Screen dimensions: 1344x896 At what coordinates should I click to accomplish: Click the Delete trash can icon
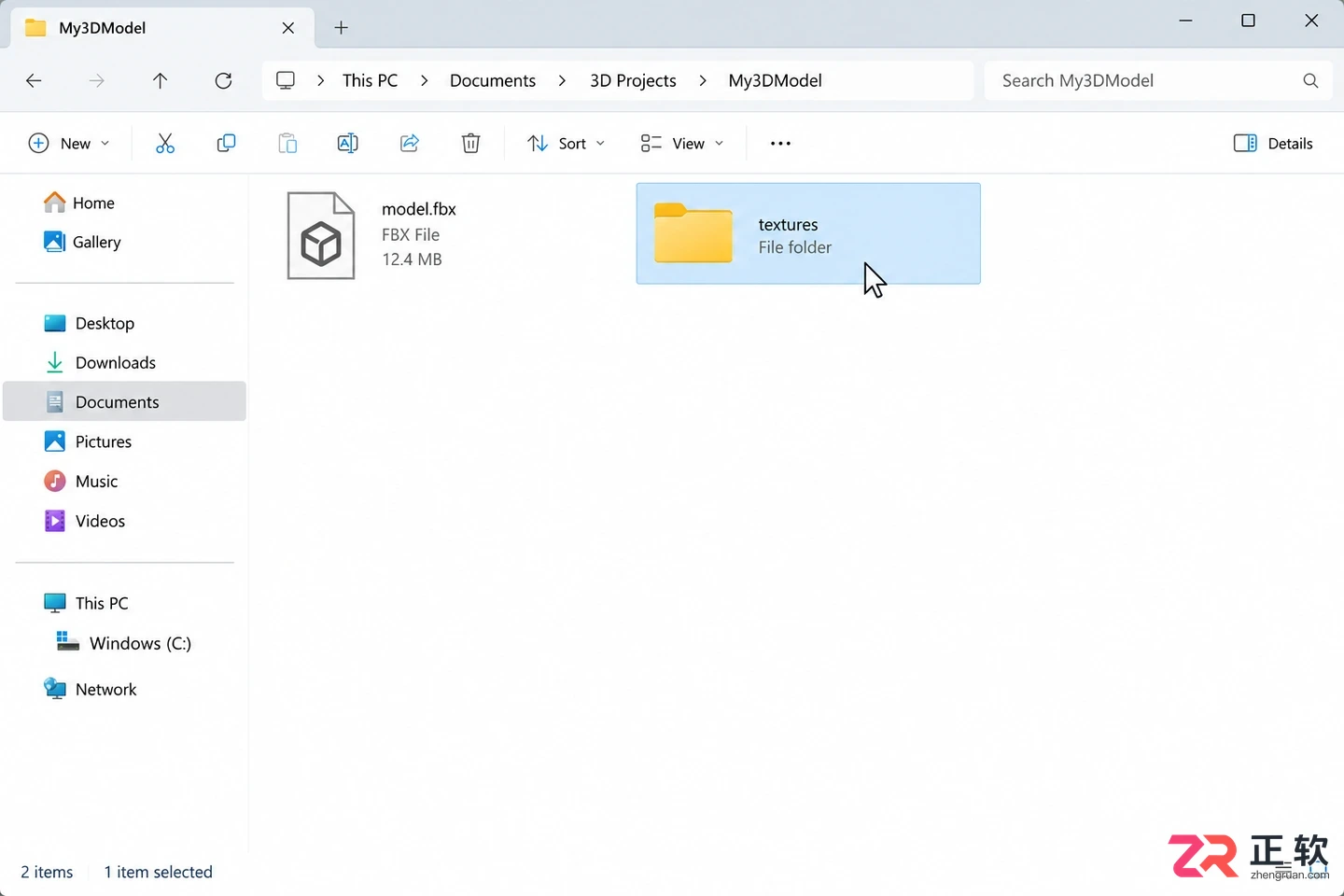point(471,143)
